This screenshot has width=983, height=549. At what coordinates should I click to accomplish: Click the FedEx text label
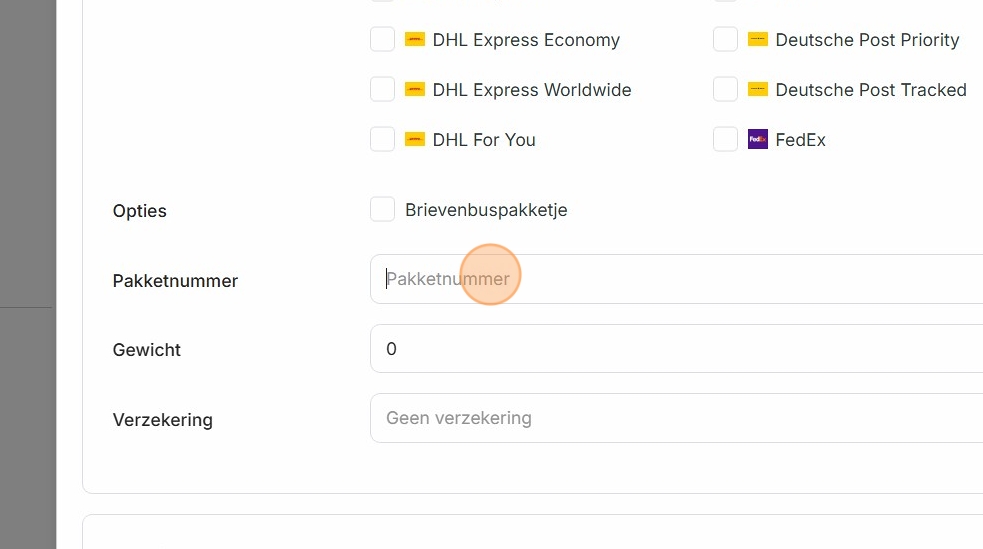pyautogui.click(x=801, y=140)
